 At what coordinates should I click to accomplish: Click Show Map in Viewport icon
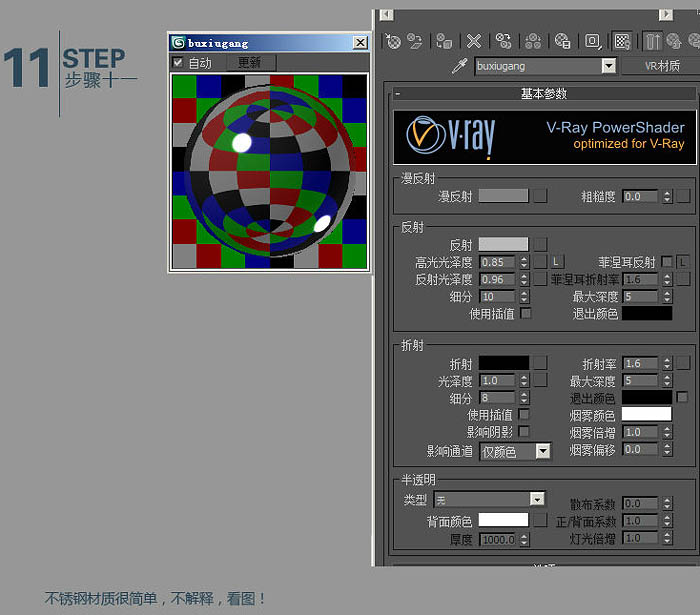click(622, 42)
